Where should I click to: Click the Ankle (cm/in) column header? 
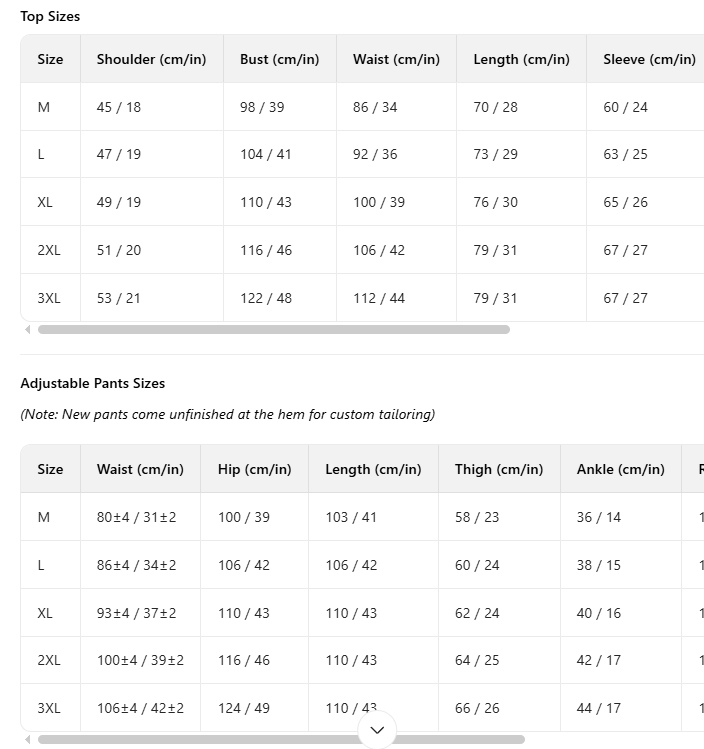tap(620, 469)
